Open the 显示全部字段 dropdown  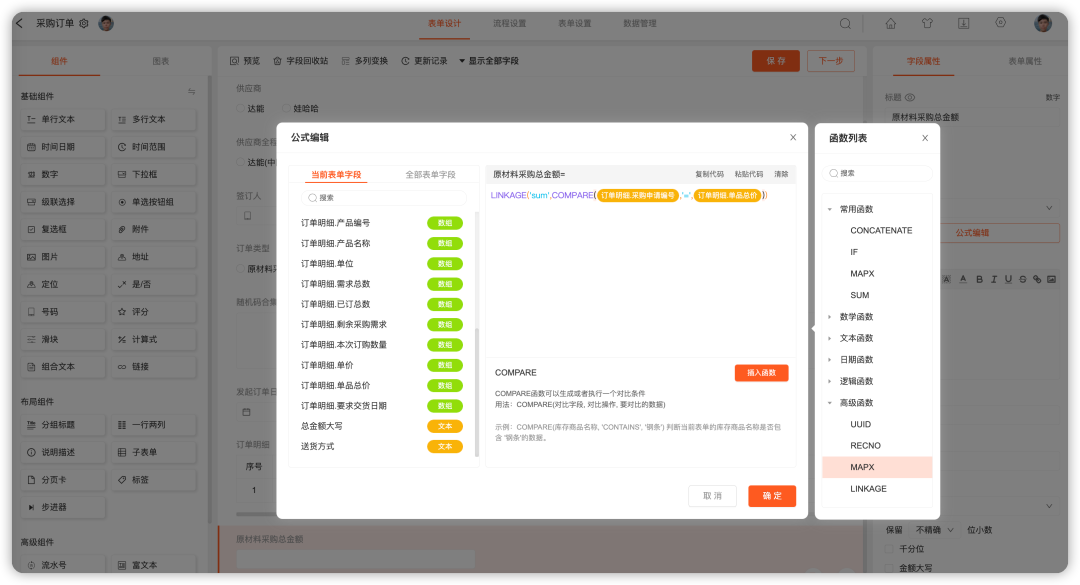[x=489, y=61]
